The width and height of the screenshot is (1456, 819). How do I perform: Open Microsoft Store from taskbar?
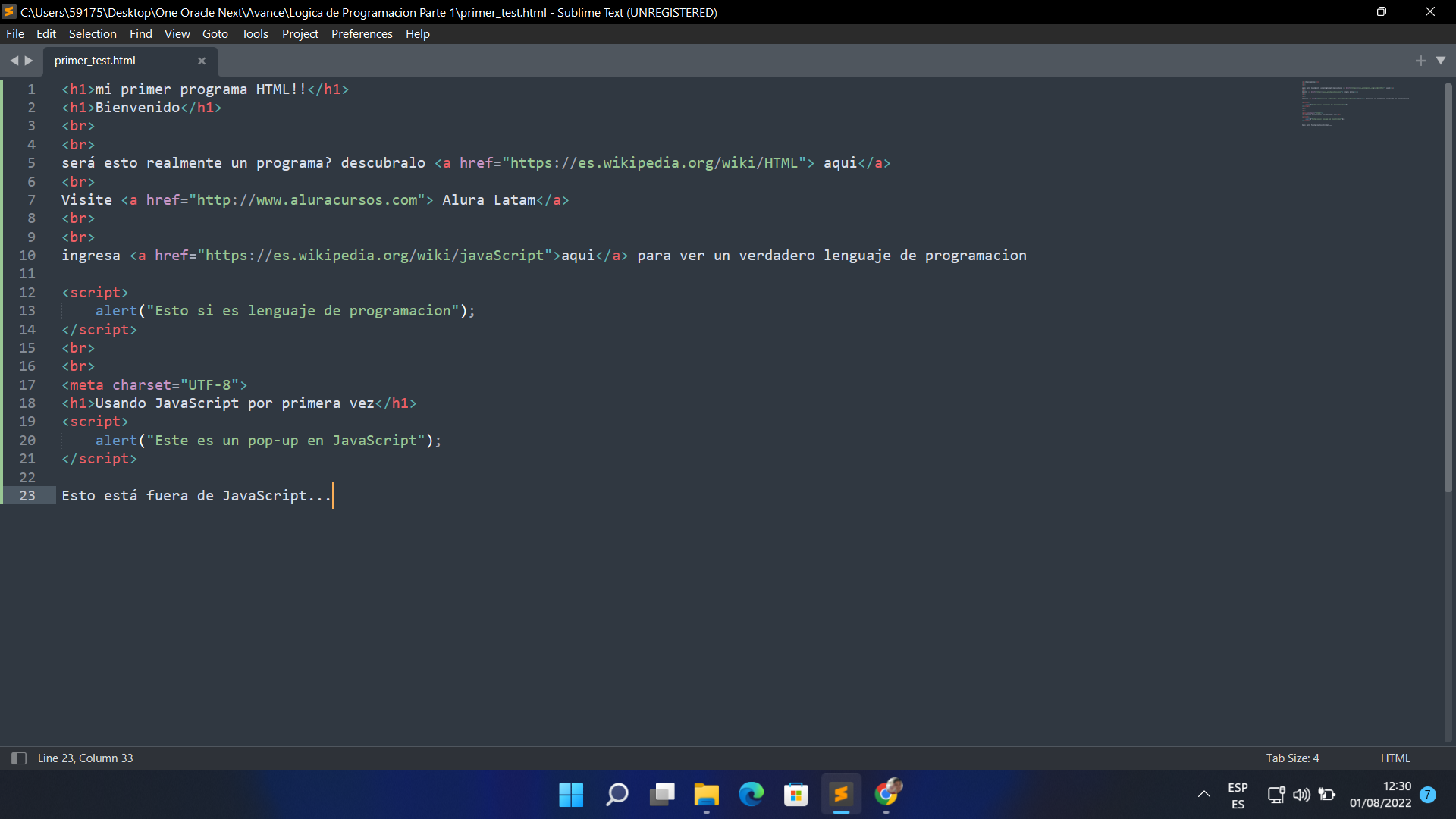click(x=796, y=795)
